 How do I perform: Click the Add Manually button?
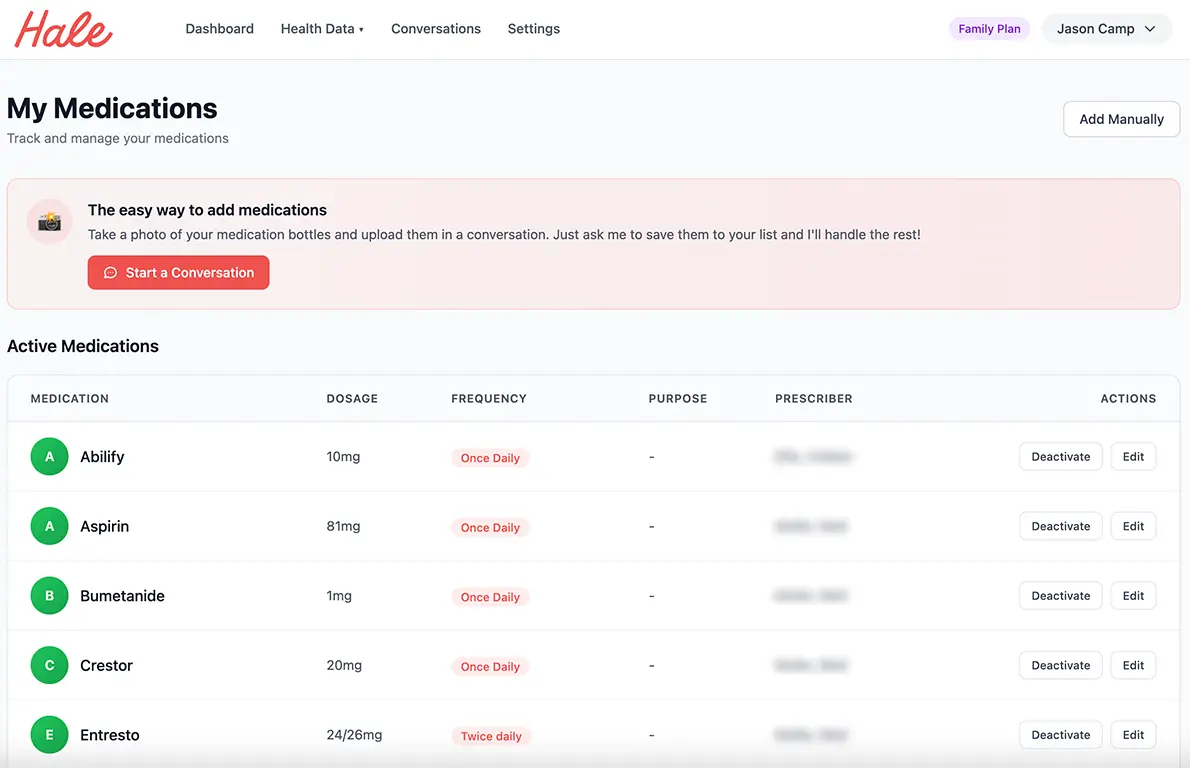(x=1121, y=119)
